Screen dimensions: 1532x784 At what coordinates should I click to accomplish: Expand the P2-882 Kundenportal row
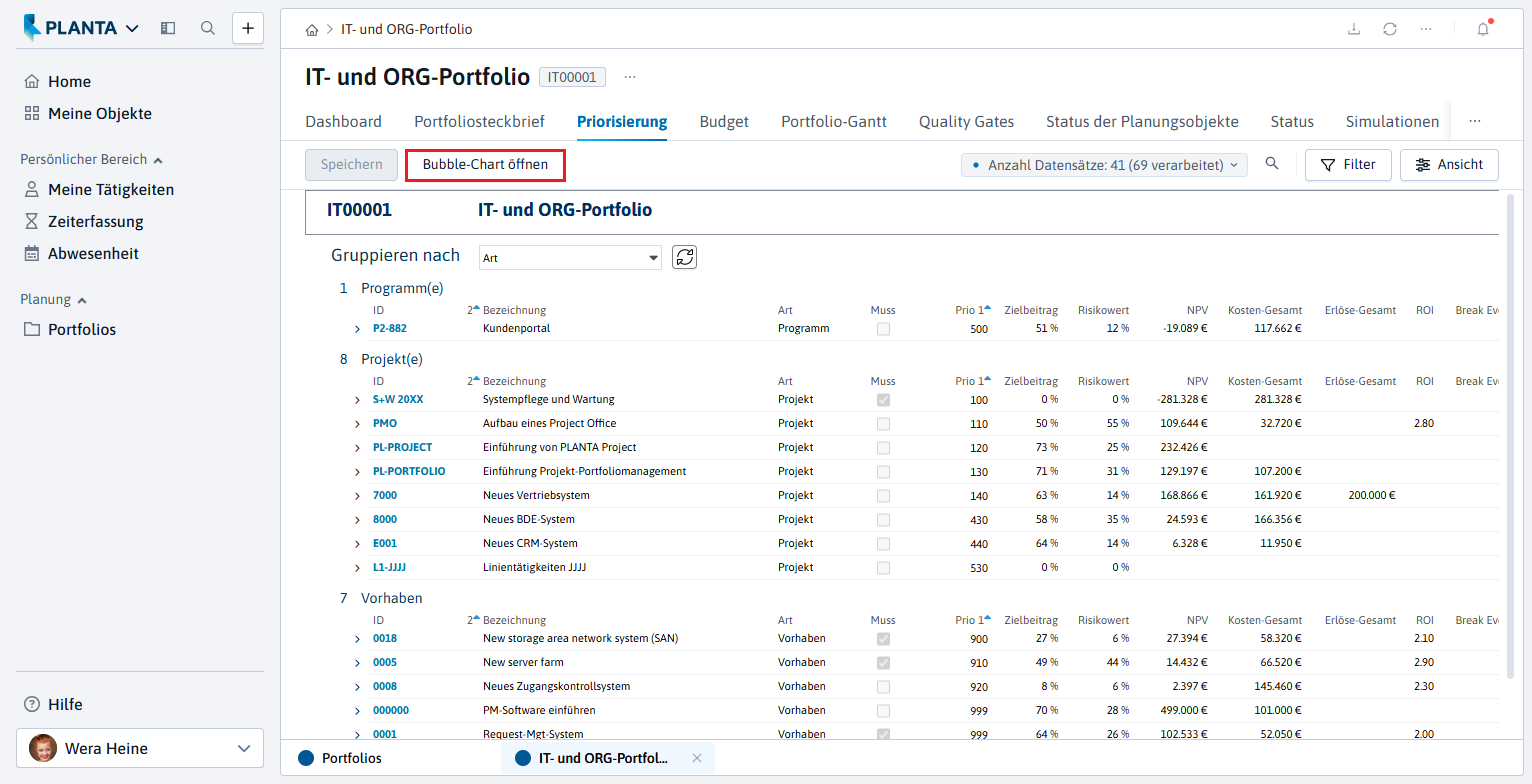357,329
